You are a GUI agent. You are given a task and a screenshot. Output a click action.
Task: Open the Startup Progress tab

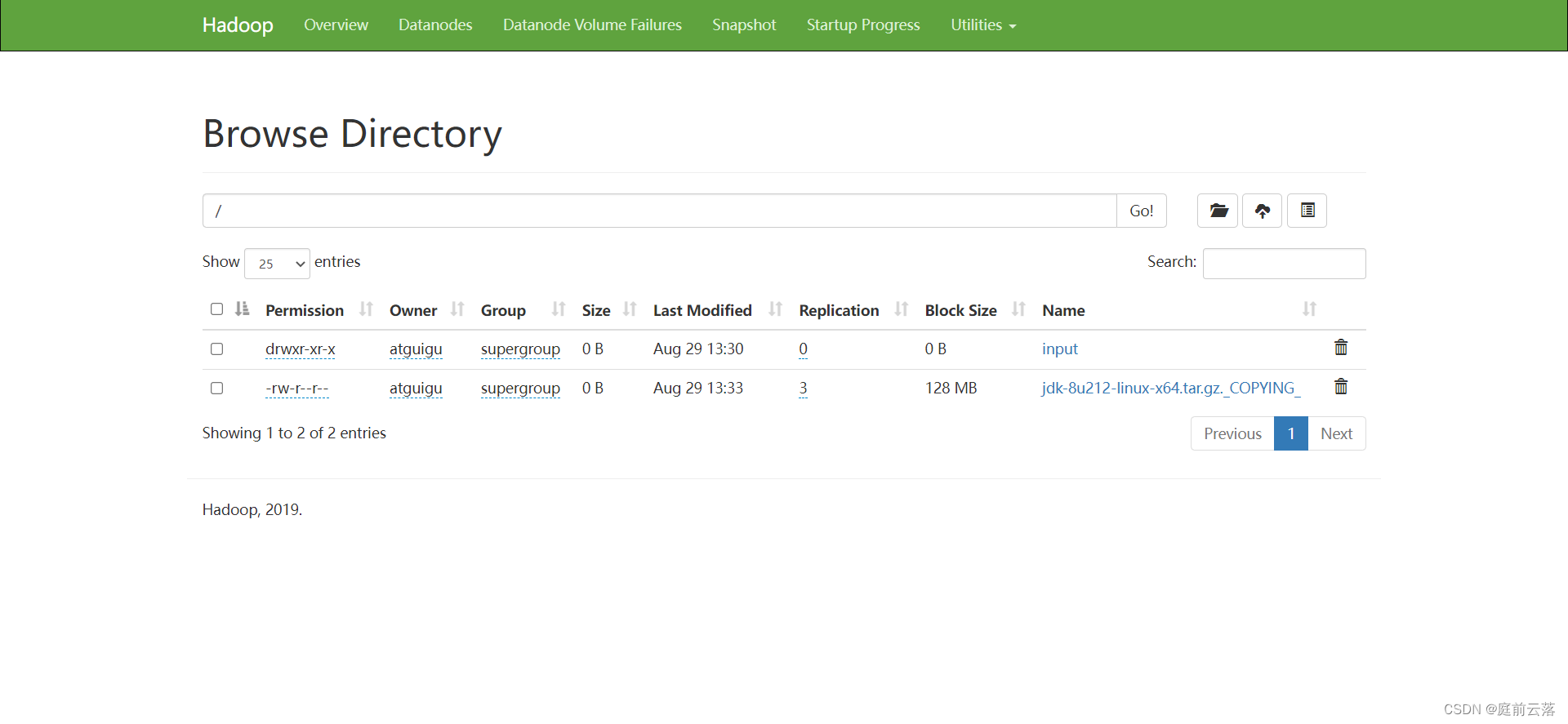pyautogui.click(x=863, y=25)
